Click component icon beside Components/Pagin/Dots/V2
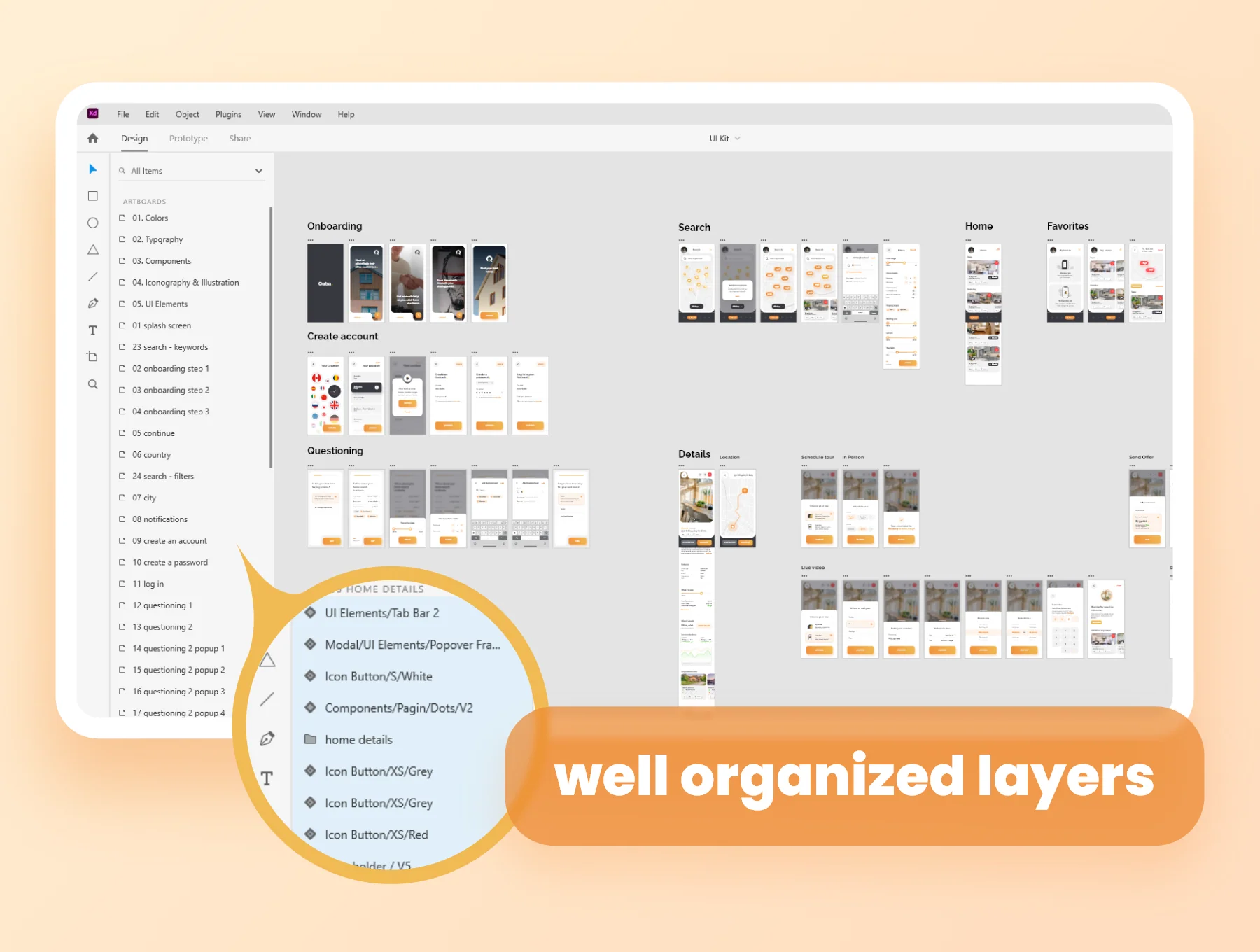 (x=310, y=707)
